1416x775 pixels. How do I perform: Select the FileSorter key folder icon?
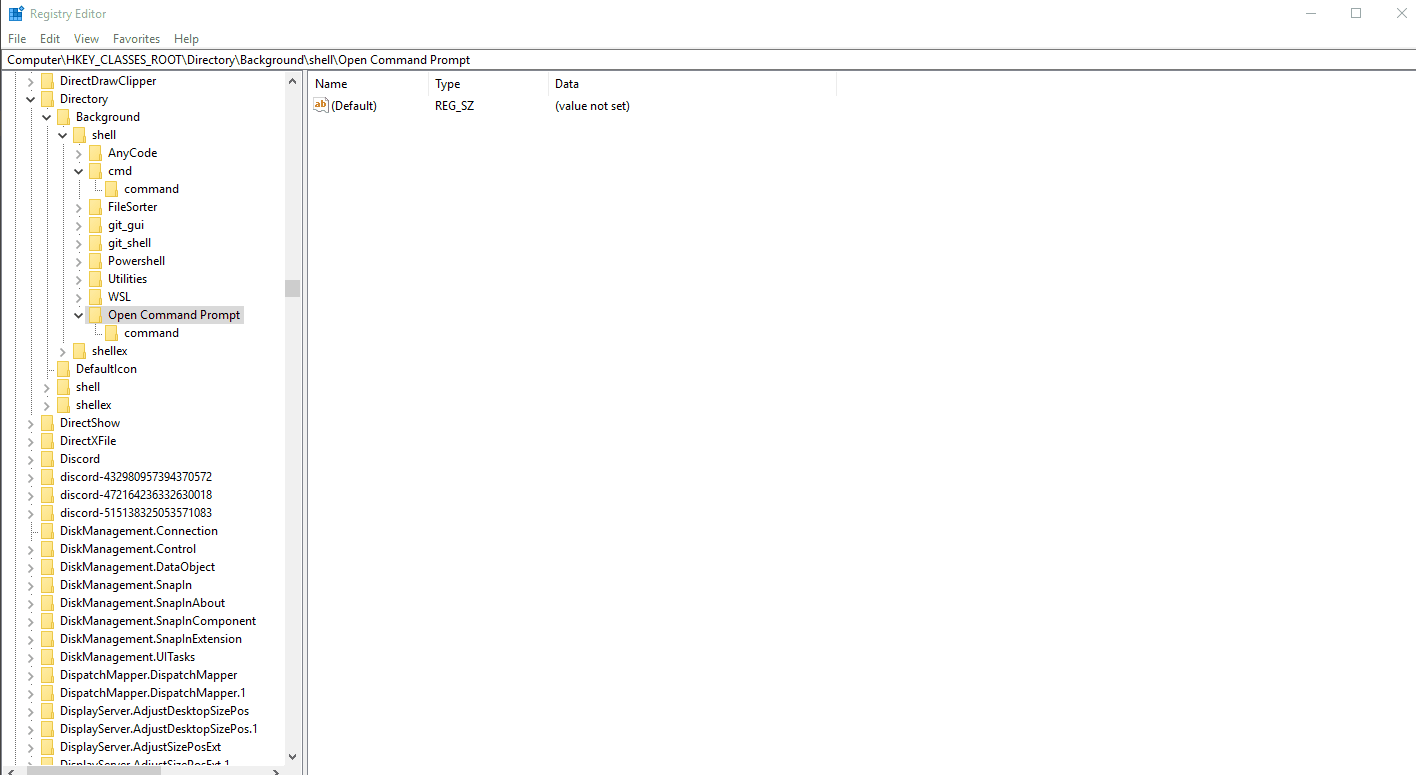[x=95, y=206]
